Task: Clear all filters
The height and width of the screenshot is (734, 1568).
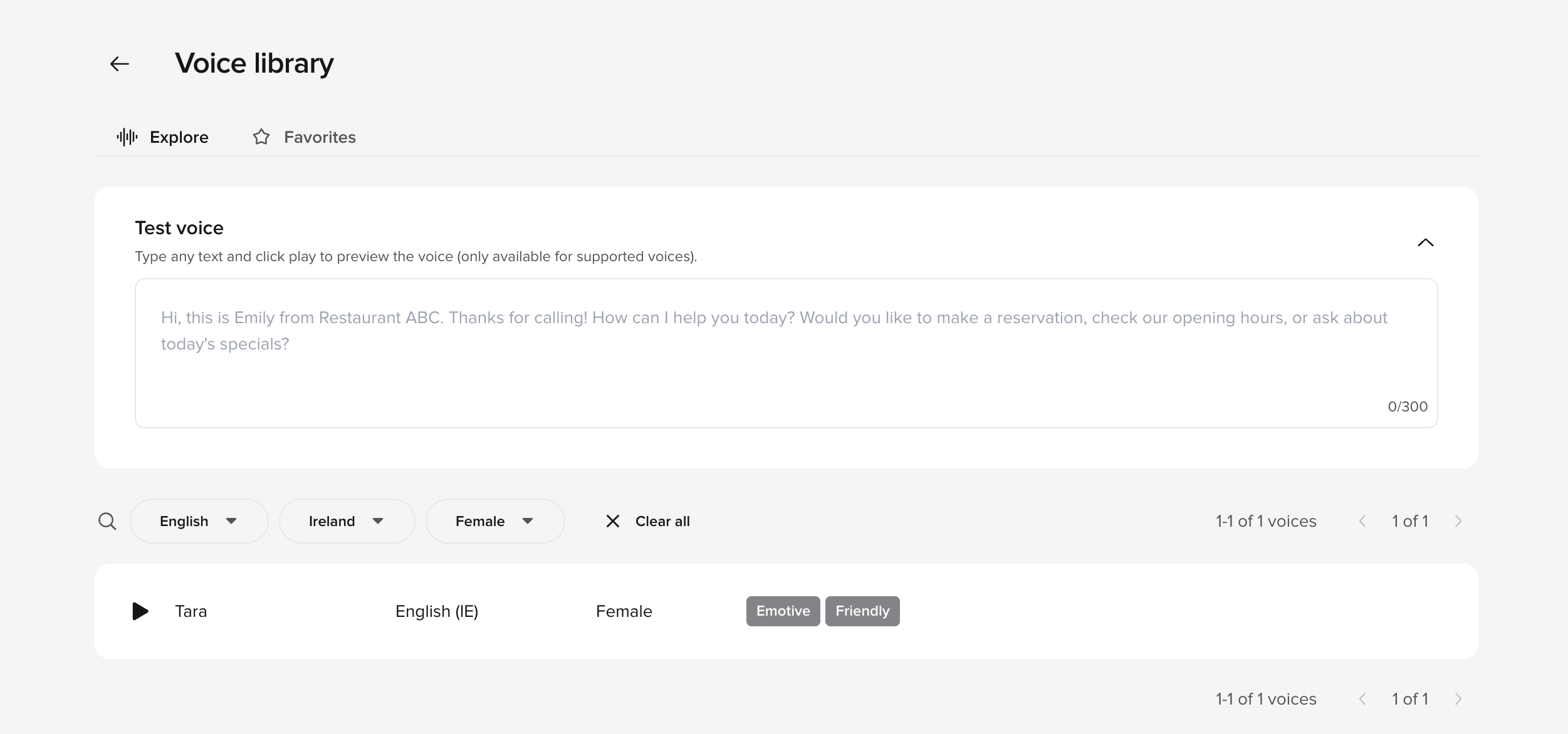Action: (648, 521)
